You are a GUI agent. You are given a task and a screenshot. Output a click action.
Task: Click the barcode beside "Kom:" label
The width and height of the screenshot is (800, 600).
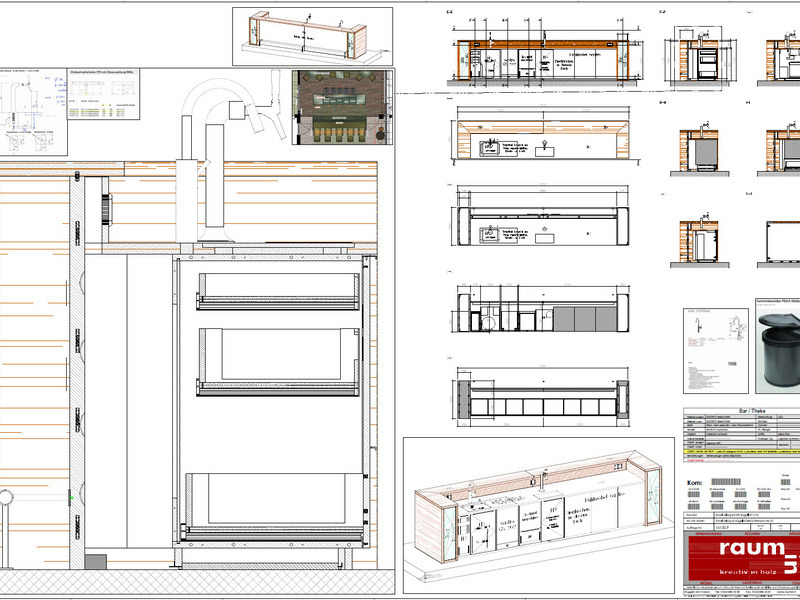[x=726, y=482]
